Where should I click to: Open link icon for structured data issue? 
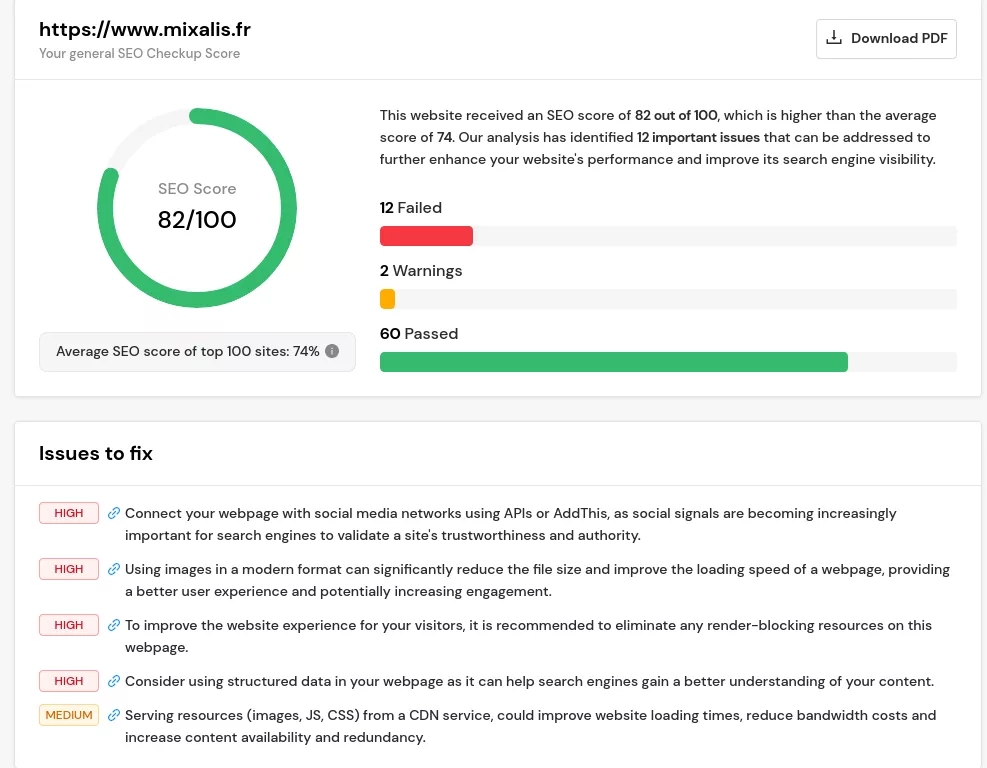pyautogui.click(x=113, y=681)
